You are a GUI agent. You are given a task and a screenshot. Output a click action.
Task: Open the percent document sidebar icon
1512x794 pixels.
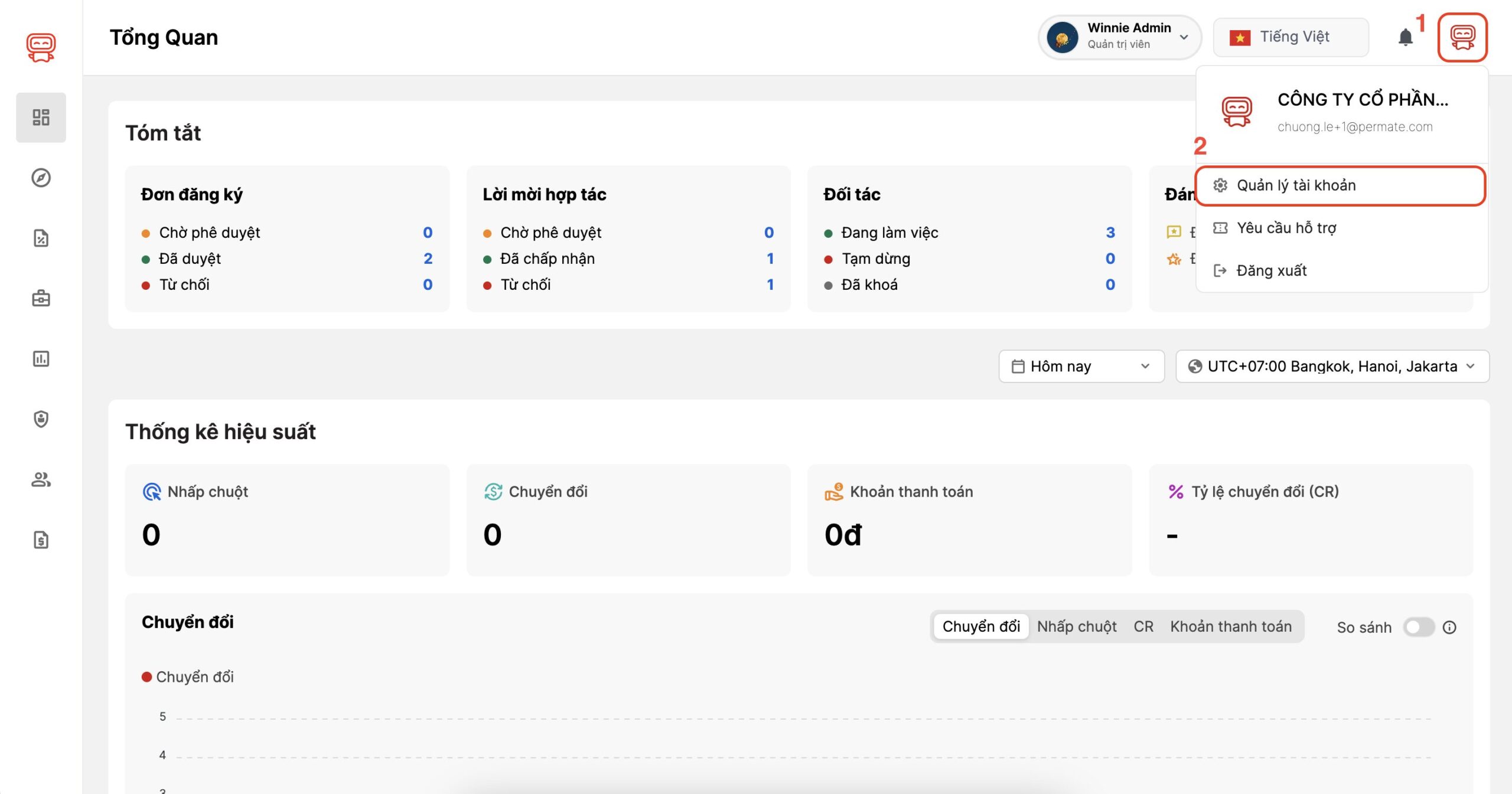tap(41, 238)
